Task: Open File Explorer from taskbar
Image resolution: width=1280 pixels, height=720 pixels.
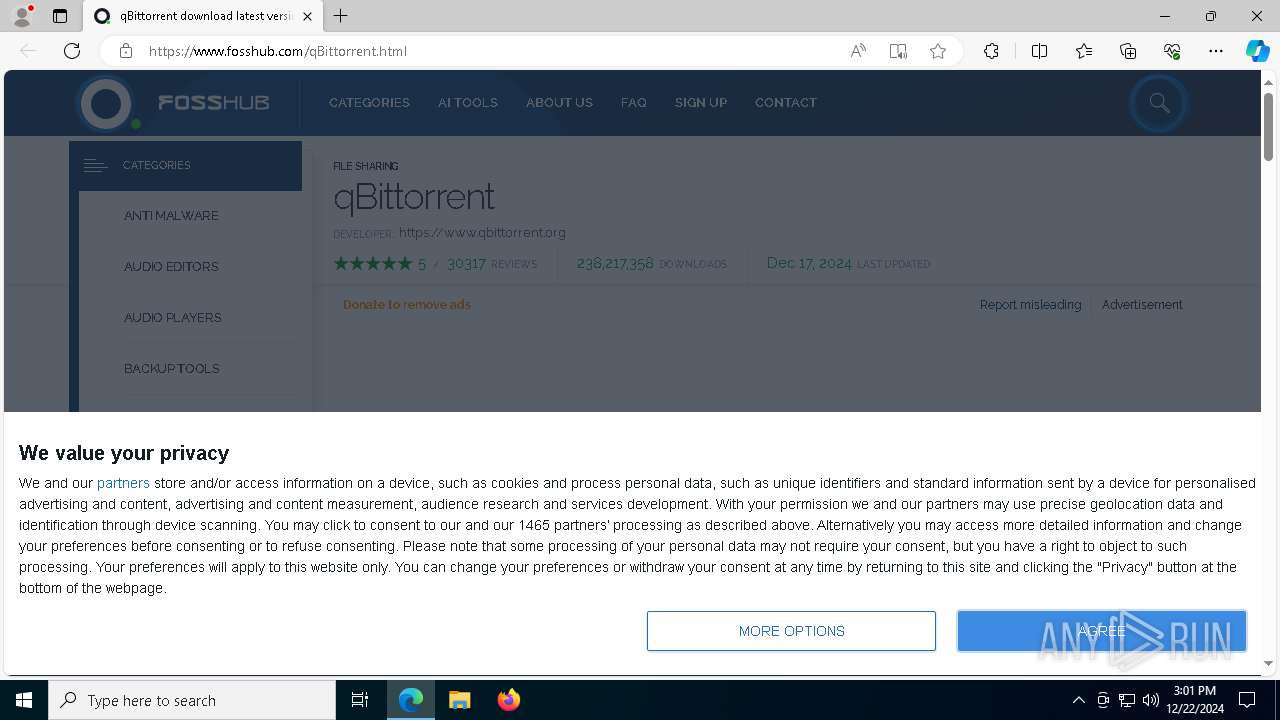Action: (x=460, y=700)
